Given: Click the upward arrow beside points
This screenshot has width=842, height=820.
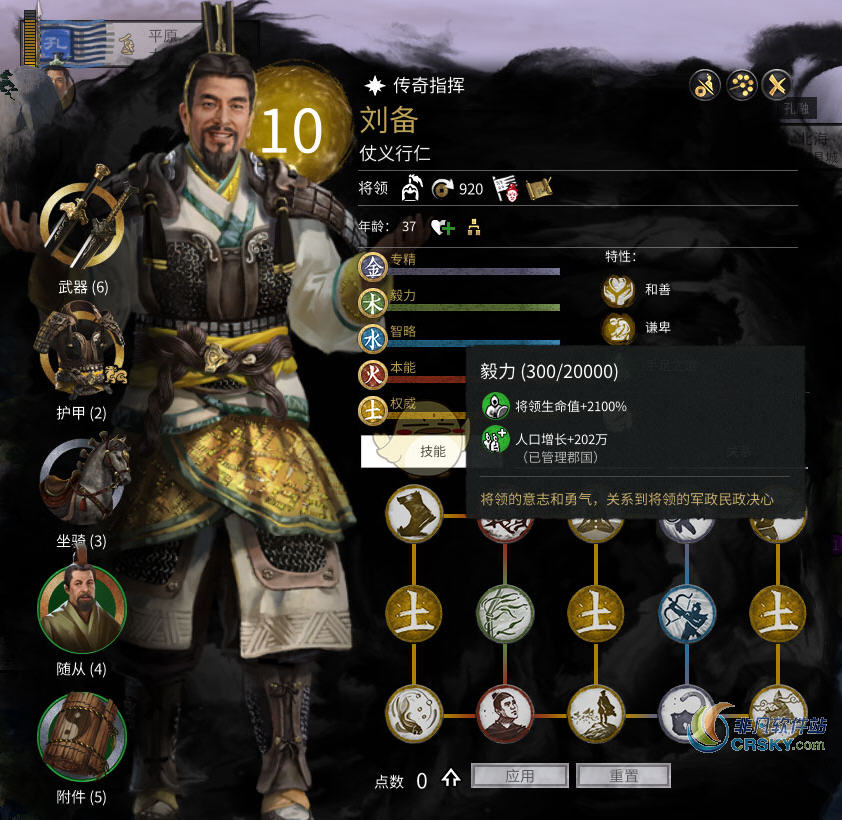Looking at the screenshot, I should [x=451, y=778].
